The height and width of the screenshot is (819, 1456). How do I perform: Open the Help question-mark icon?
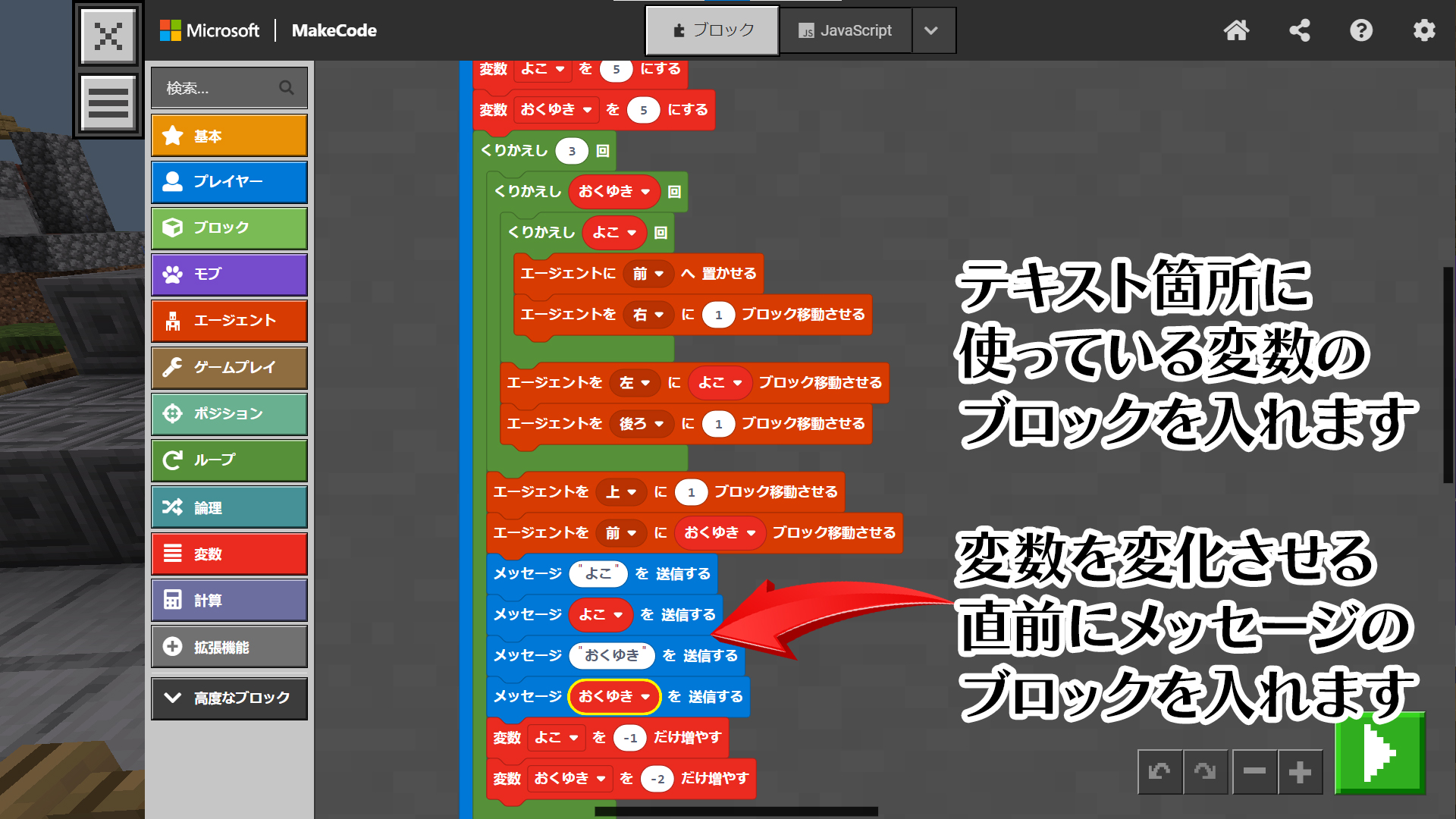(1361, 30)
